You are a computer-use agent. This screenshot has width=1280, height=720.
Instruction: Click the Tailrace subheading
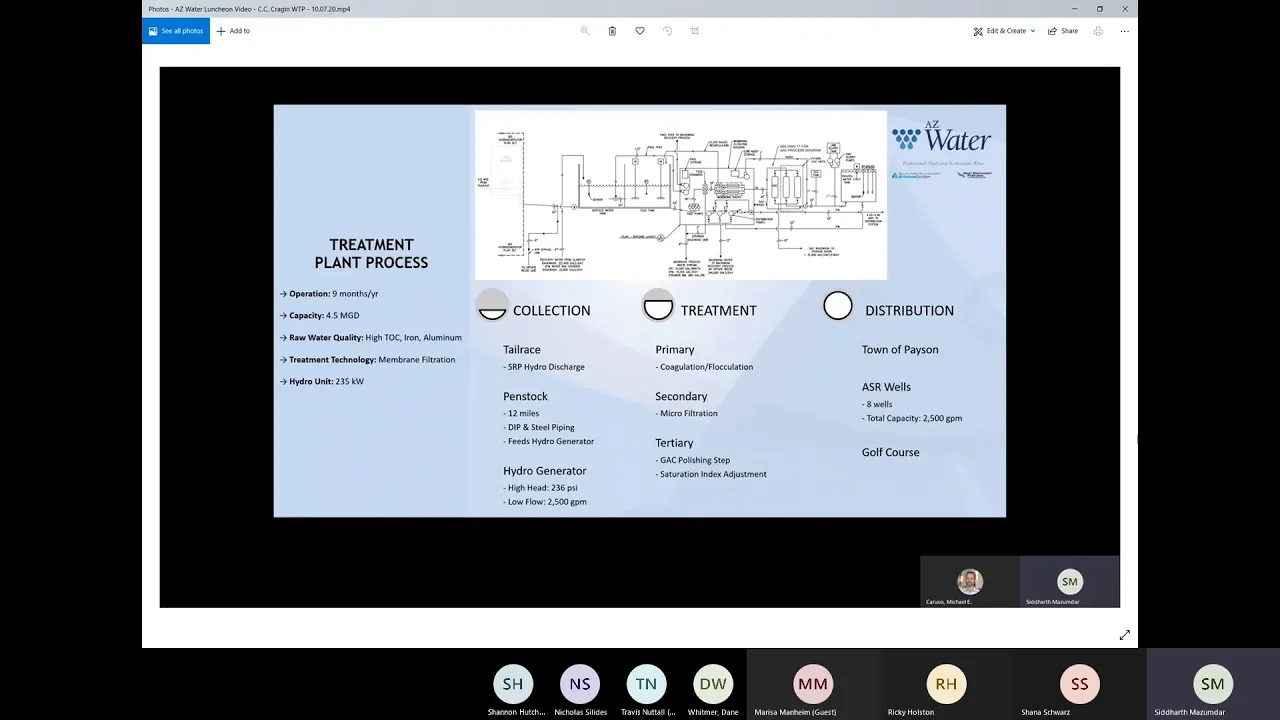click(522, 349)
